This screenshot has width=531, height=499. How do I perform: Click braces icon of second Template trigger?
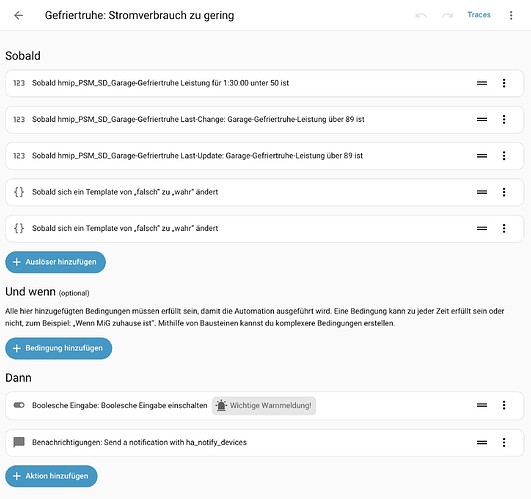[19, 228]
